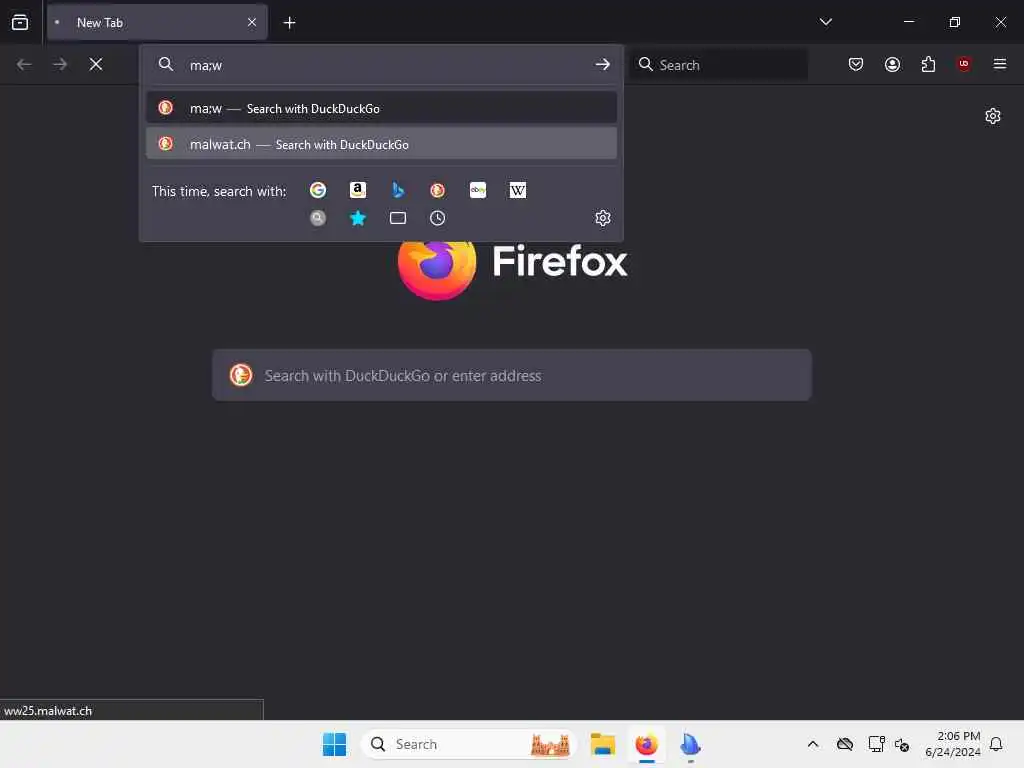The width and height of the screenshot is (1024, 768).
Task: Open Firefox account menu
Action: pos(892,64)
